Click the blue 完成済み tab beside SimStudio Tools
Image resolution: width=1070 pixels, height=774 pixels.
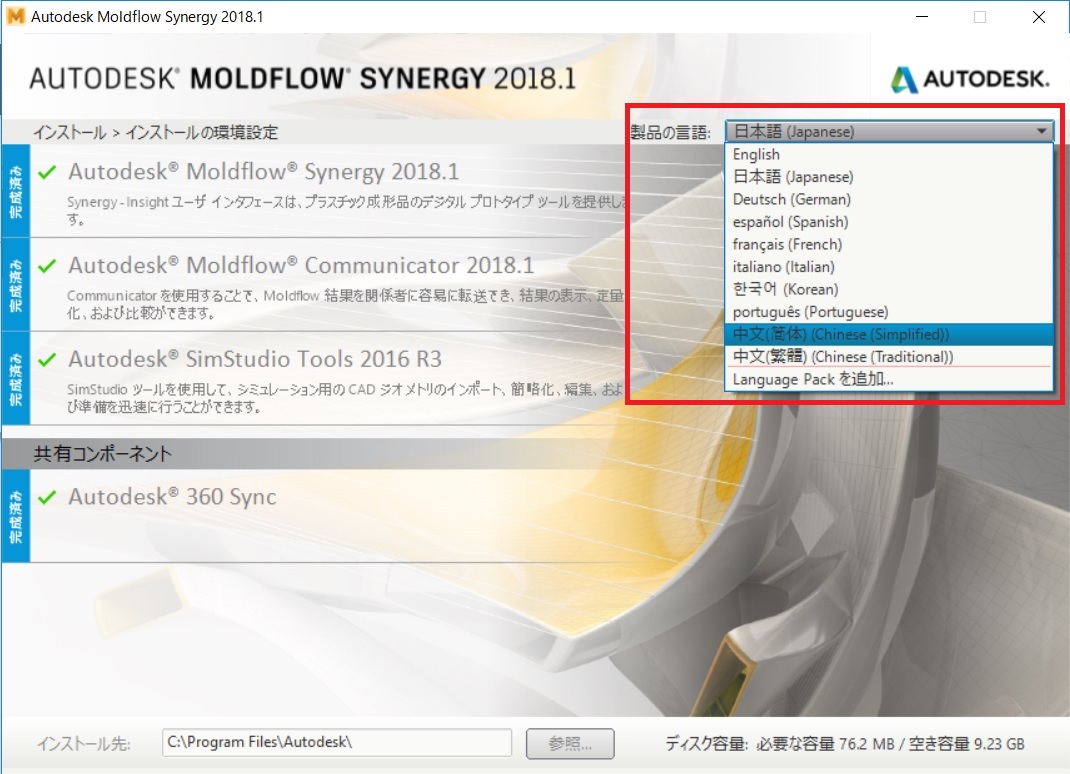pos(15,379)
